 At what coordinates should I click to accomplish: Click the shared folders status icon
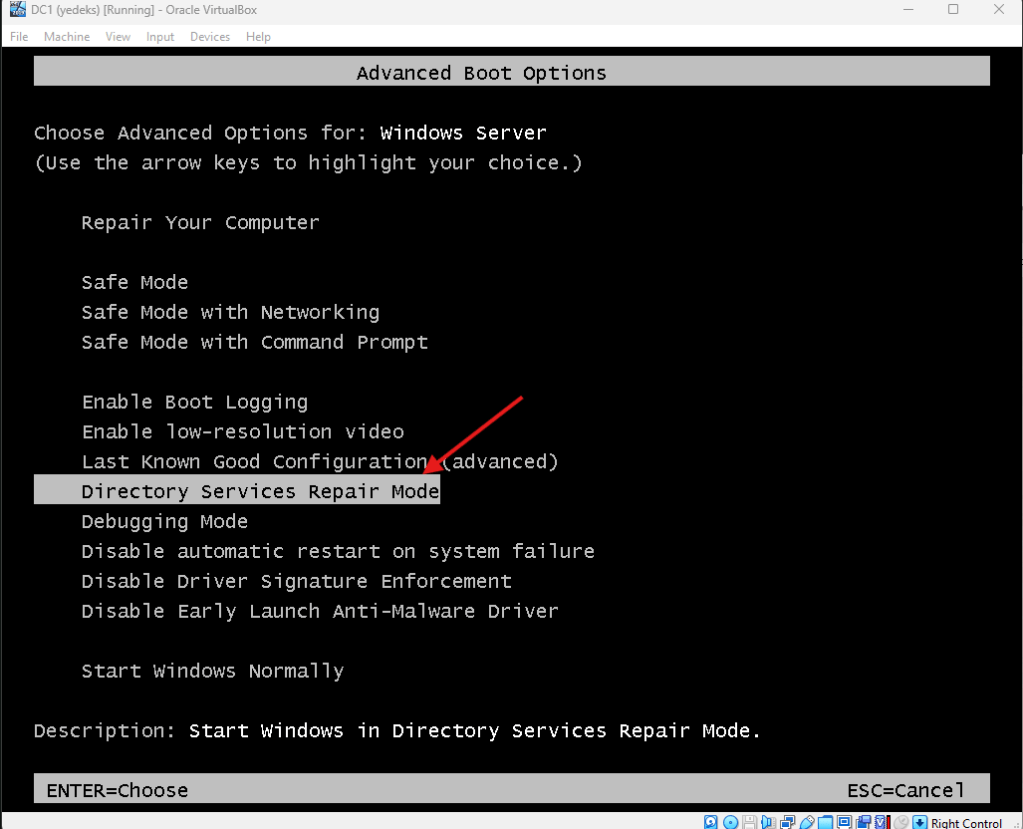point(825,822)
